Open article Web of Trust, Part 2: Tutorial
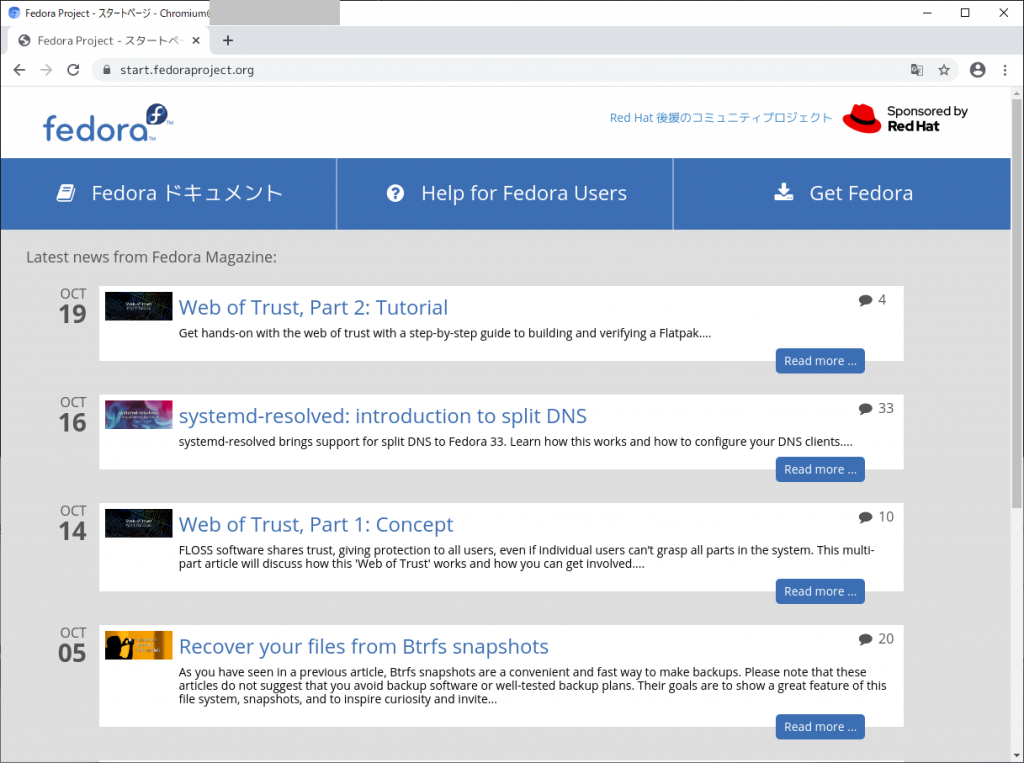Image resolution: width=1024 pixels, height=763 pixels. (313, 308)
